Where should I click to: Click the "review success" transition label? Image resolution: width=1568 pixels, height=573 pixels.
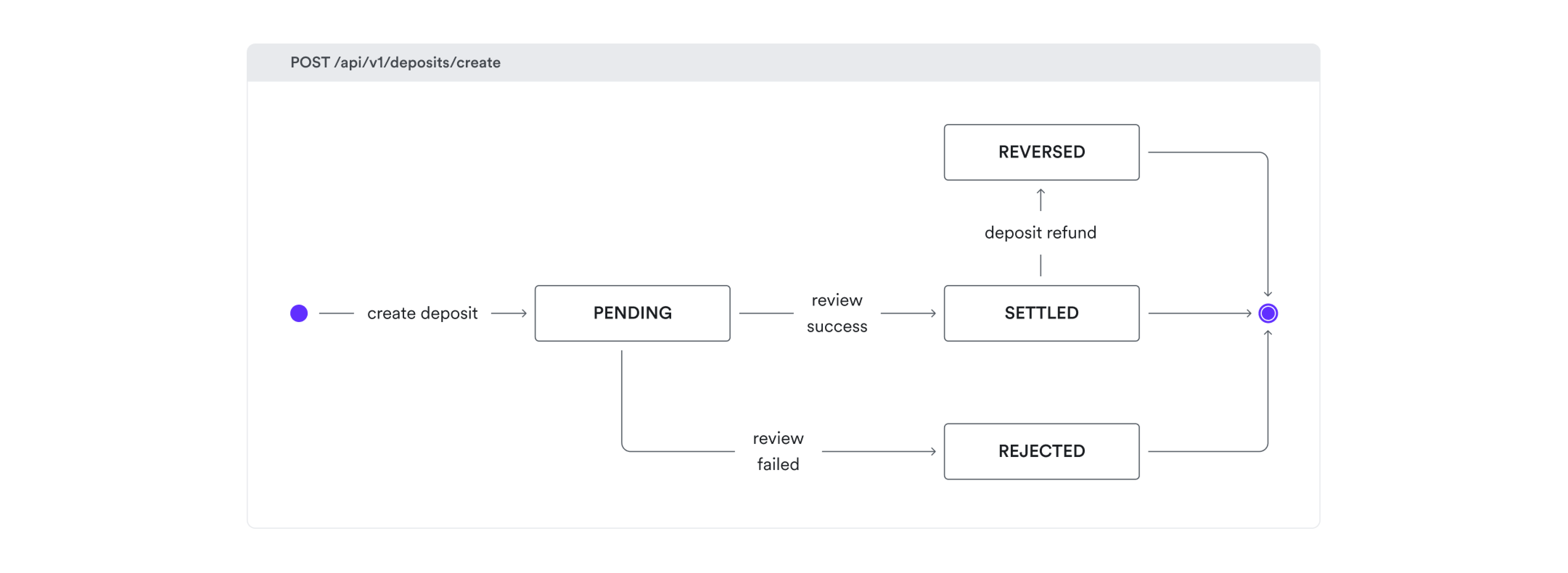(x=837, y=313)
